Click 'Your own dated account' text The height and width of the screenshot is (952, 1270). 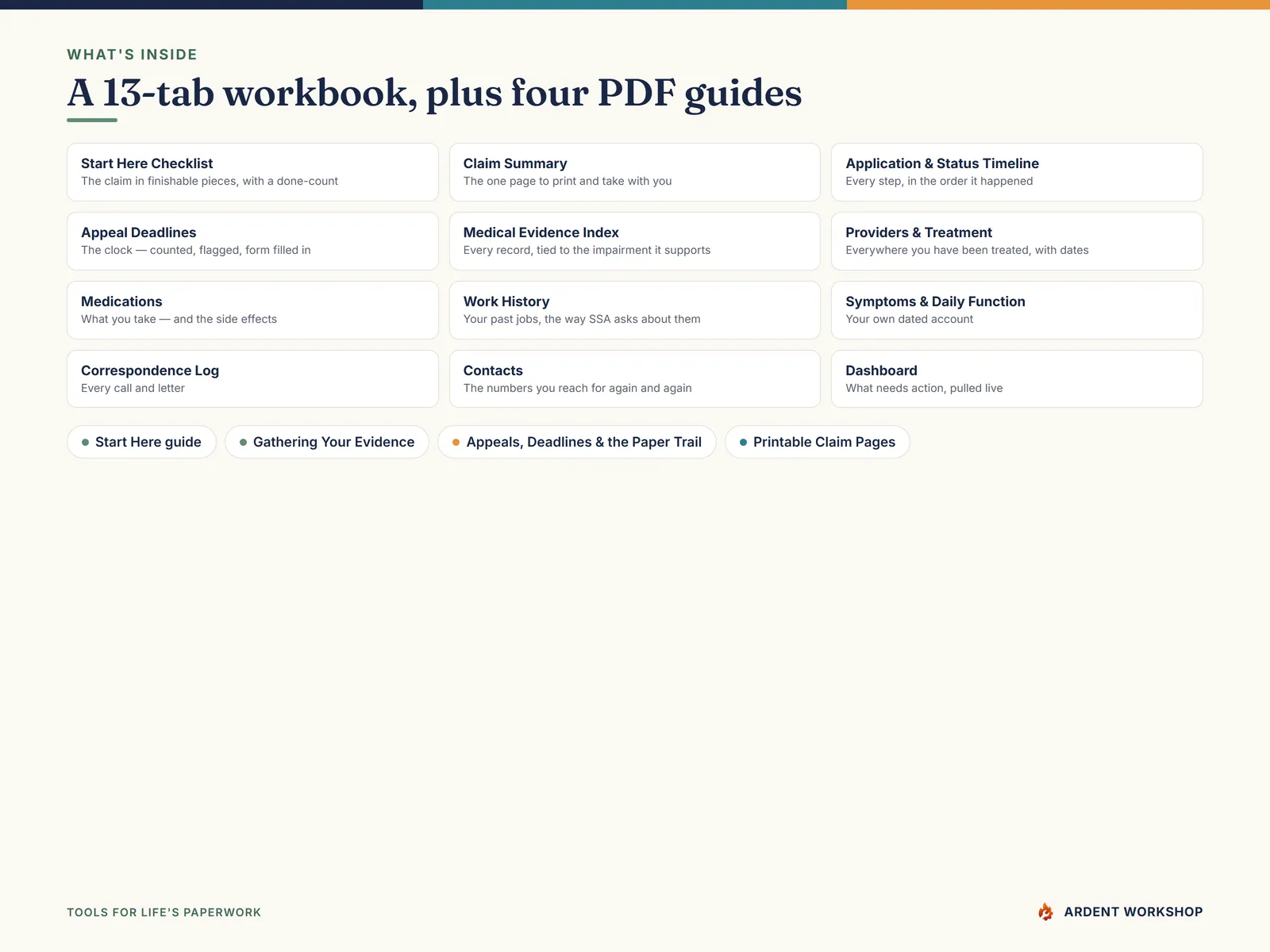[x=909, y=319]
